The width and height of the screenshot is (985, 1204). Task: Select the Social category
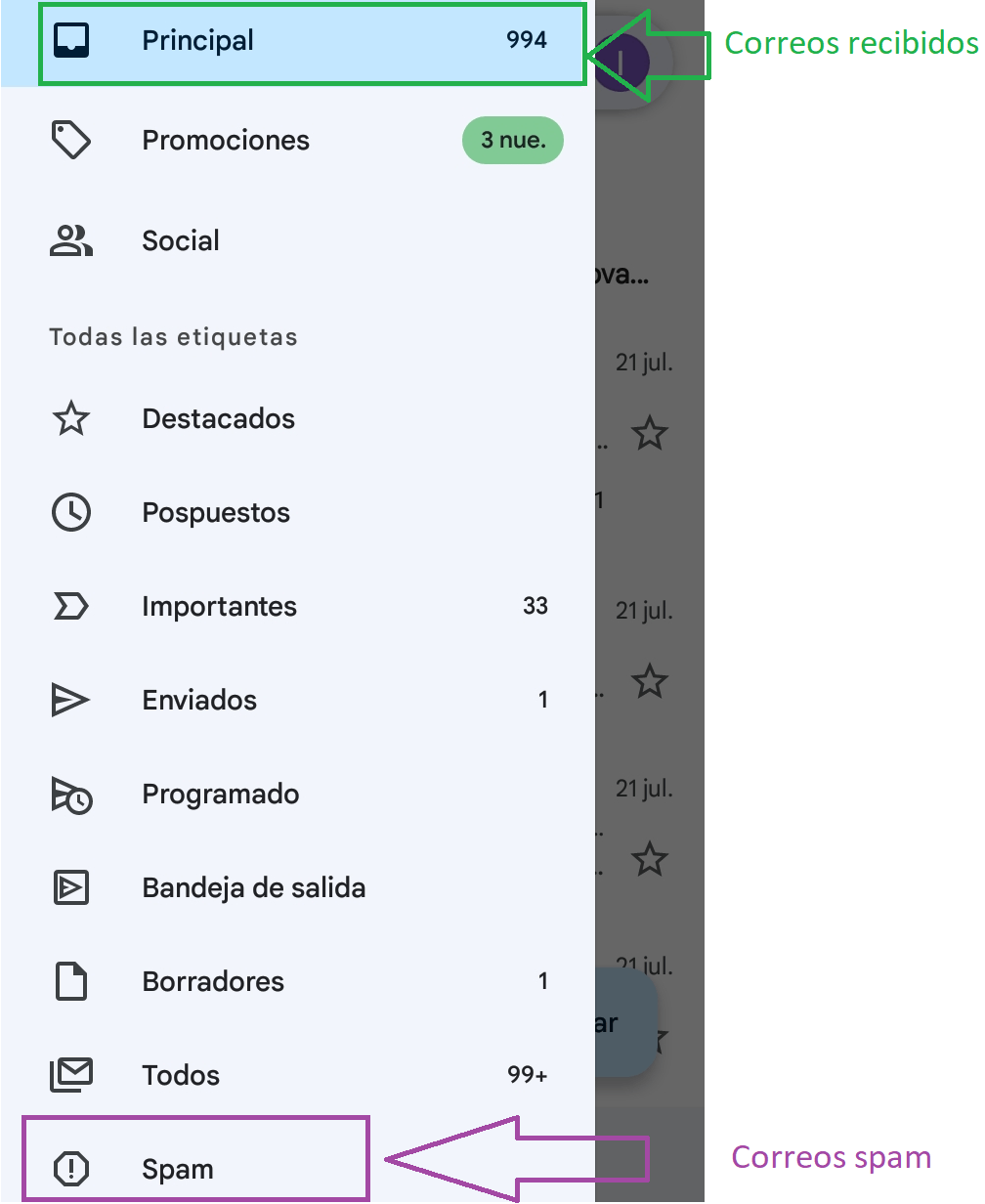[181, 240]
